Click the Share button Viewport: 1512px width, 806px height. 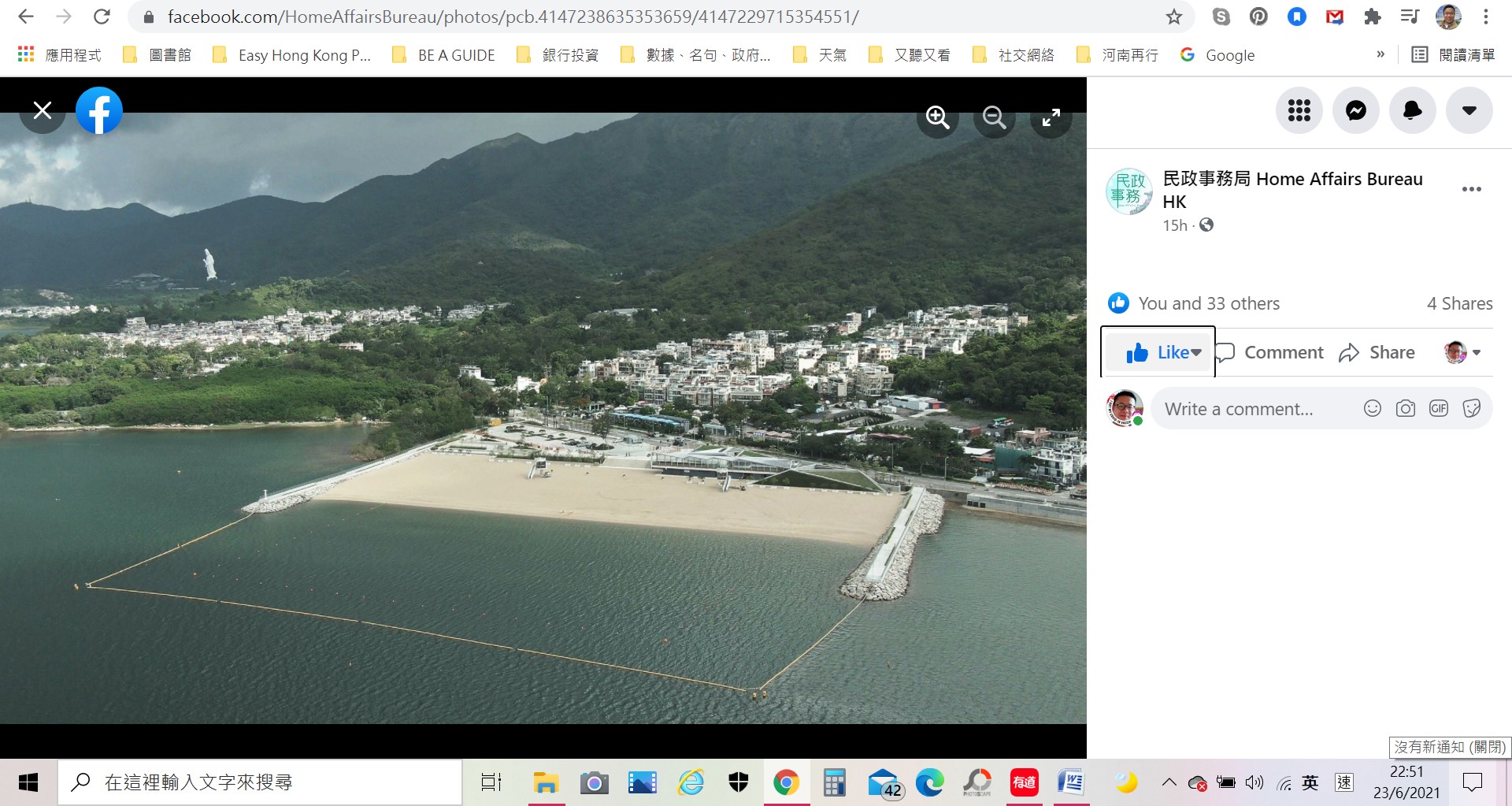tap(1377, 352)
